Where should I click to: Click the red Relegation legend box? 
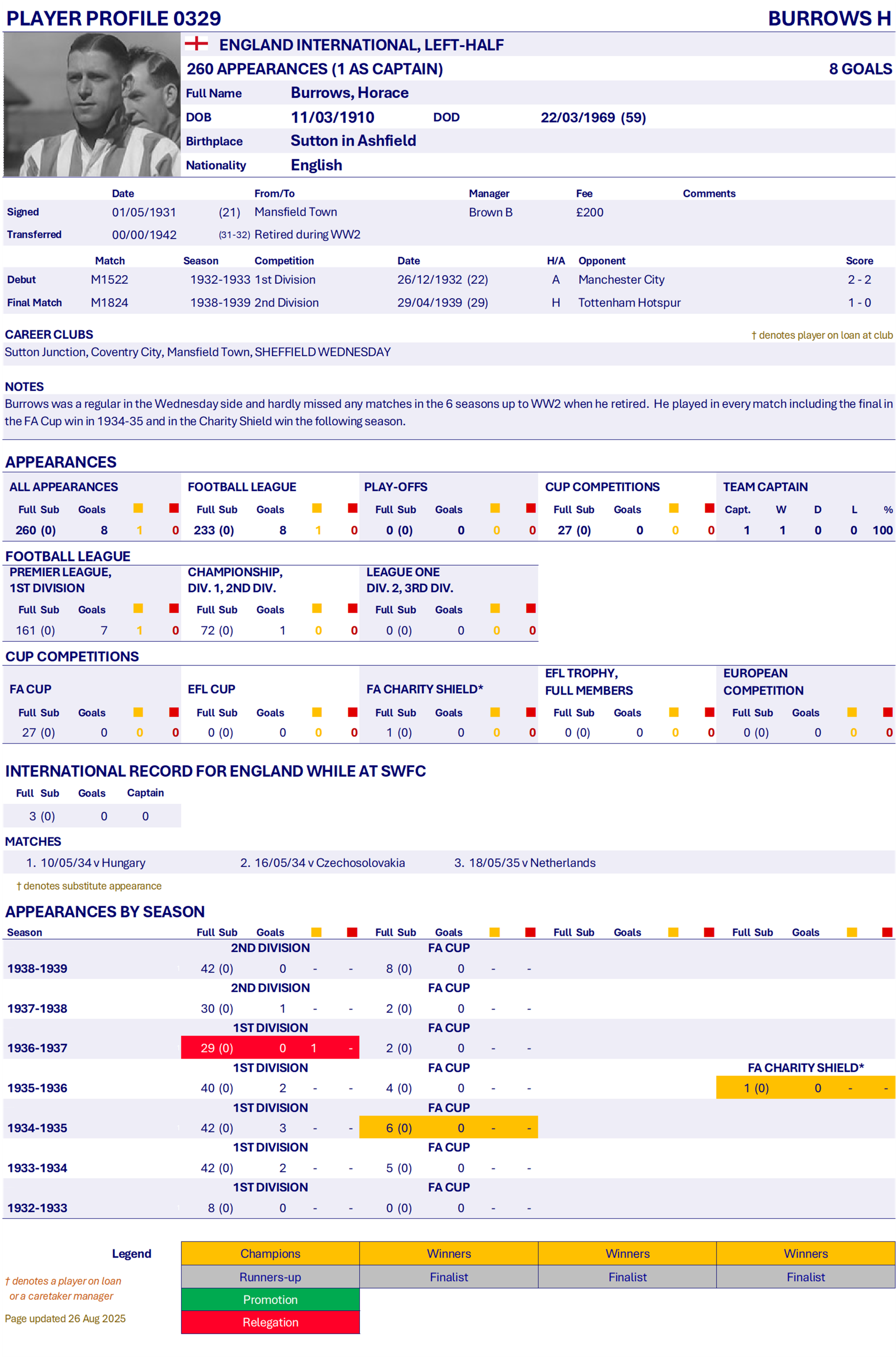(270, 1322)
